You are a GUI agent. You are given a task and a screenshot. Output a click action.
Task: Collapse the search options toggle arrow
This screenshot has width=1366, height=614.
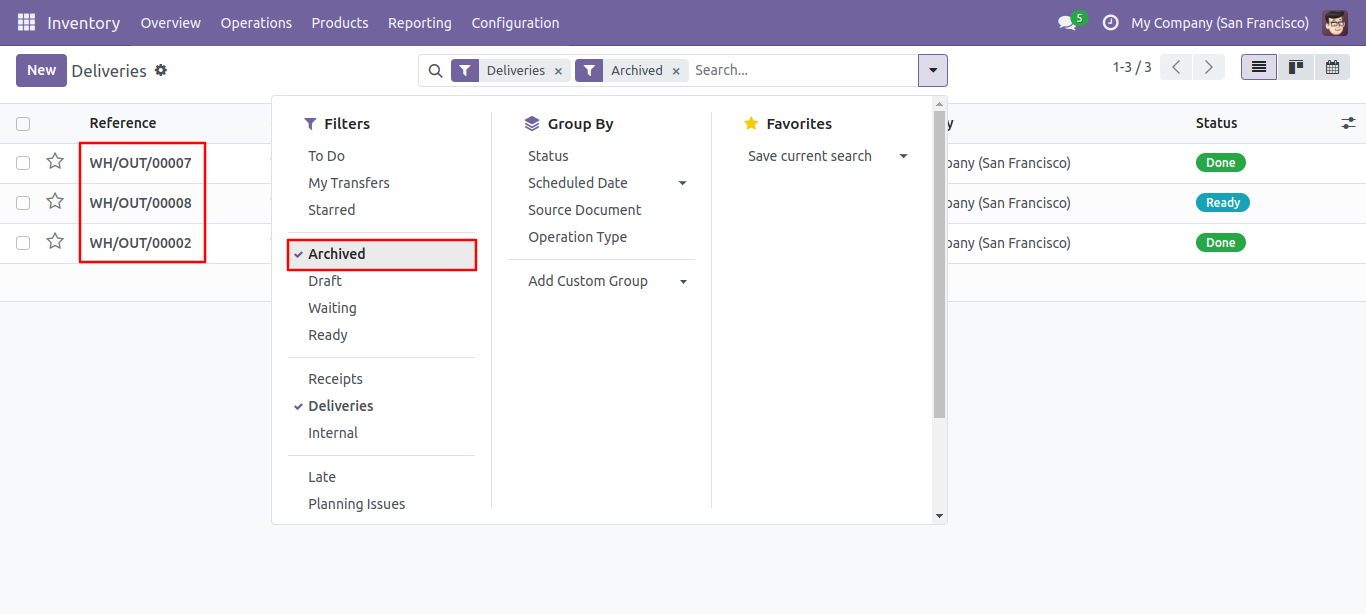click(x=933, y=70)
